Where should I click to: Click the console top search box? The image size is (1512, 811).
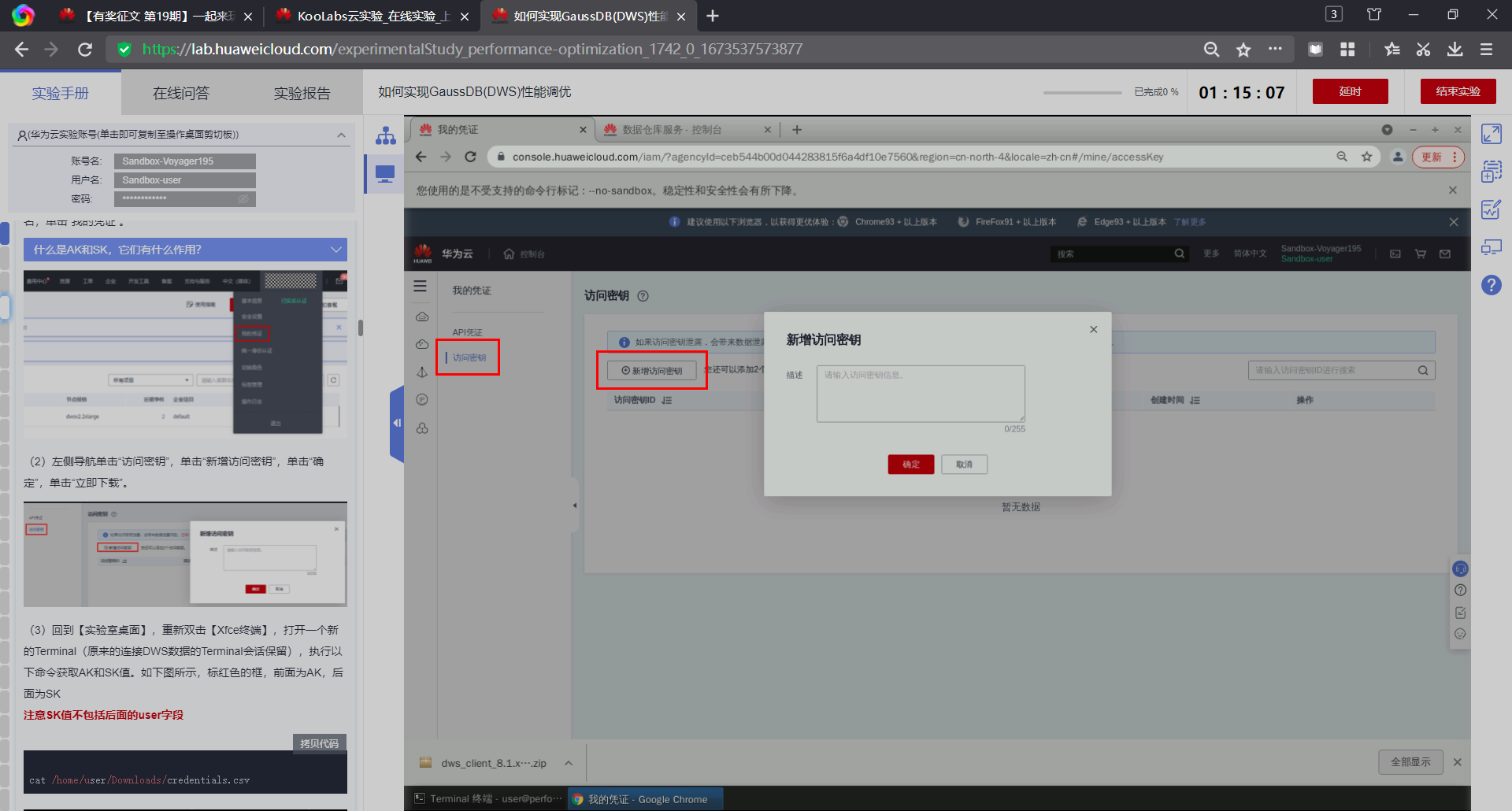point(1119,254)
